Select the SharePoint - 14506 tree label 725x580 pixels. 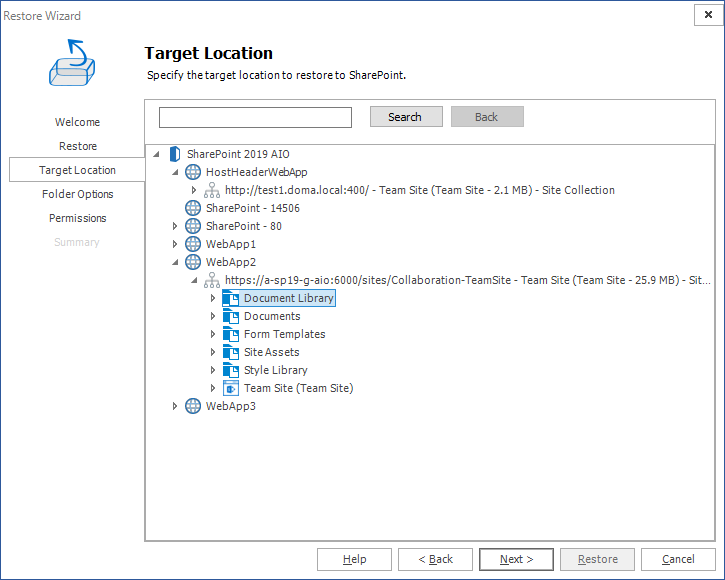click(253, 208)
